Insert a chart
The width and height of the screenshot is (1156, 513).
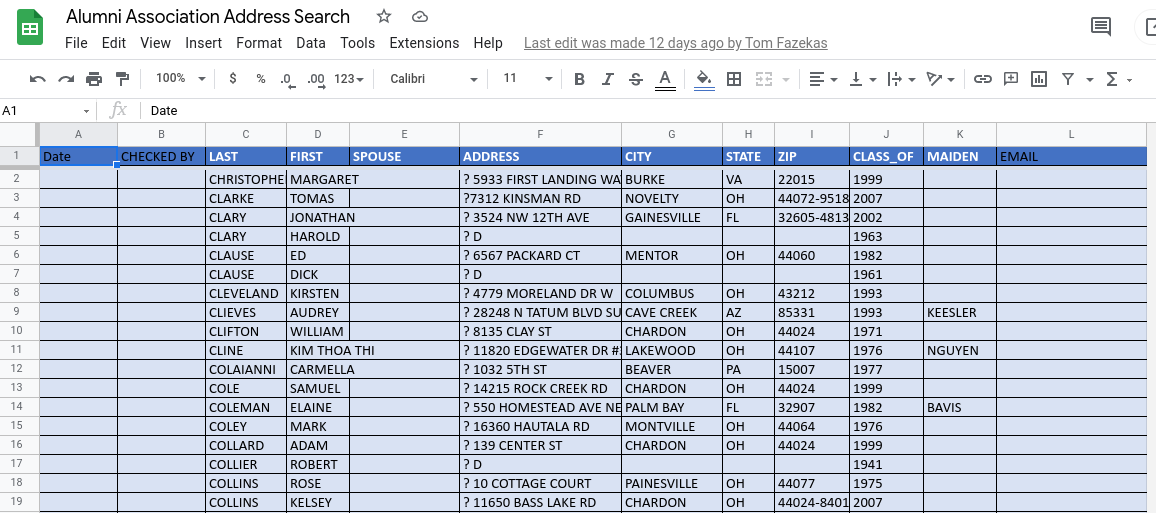tap(1039, 79)
